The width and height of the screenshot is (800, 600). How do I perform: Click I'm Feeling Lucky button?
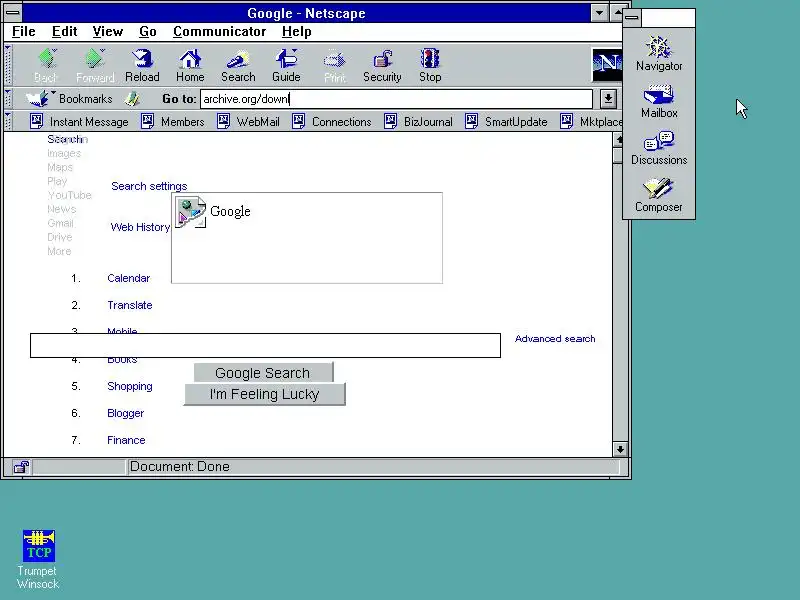264,394
